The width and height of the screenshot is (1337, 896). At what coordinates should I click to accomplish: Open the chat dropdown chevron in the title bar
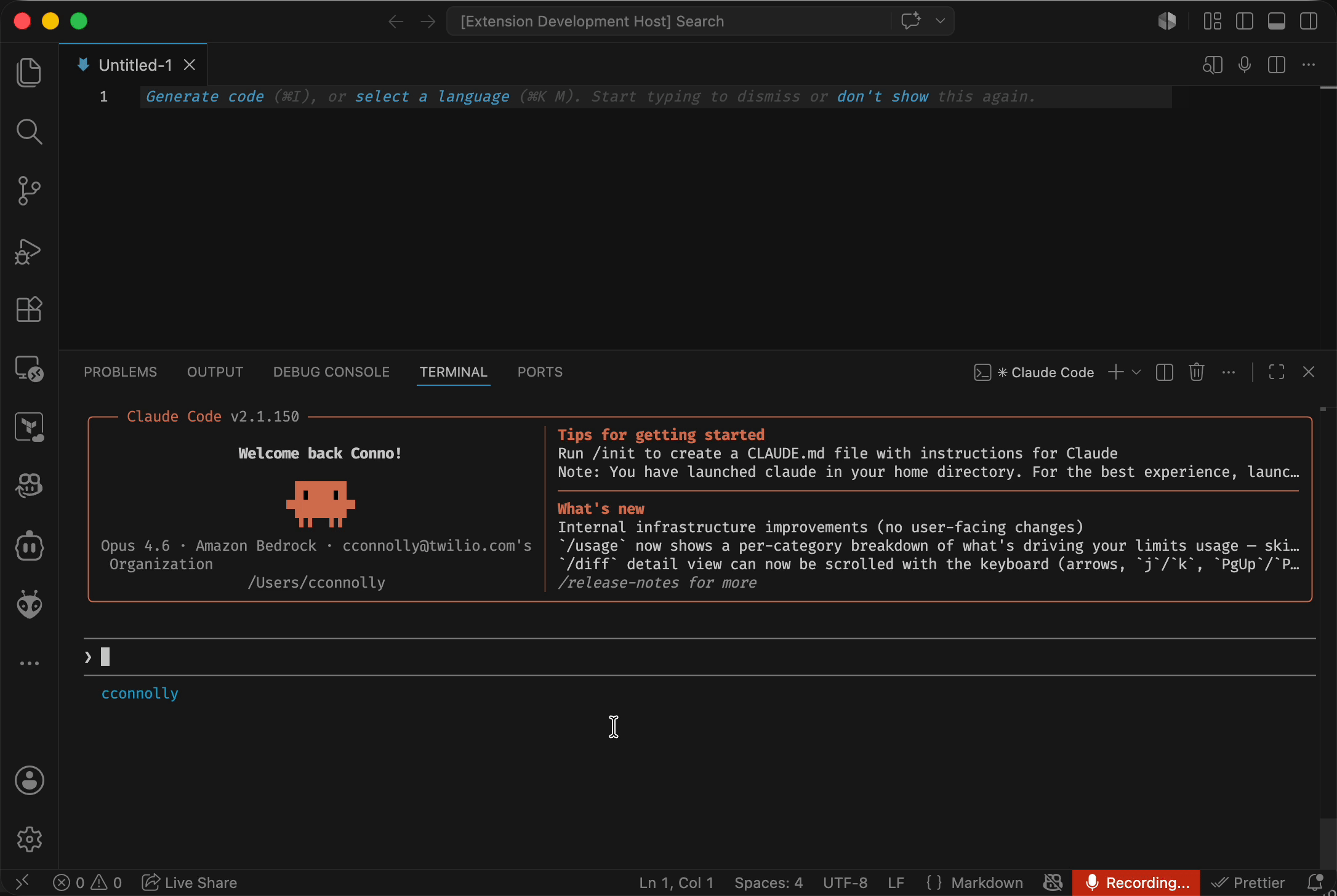(940, 21)
